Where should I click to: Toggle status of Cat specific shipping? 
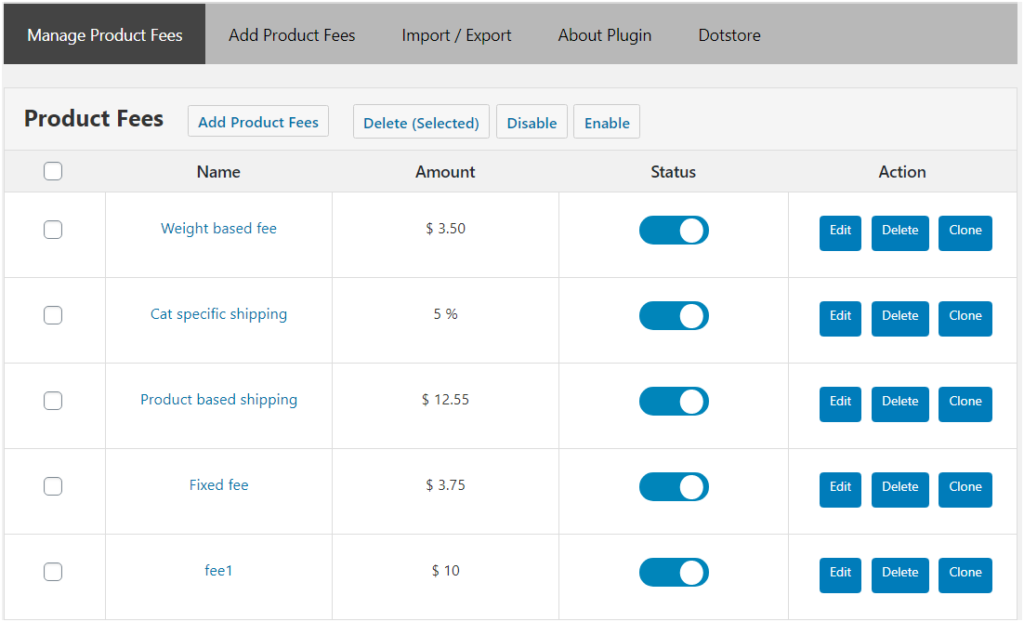pos(673,316)
